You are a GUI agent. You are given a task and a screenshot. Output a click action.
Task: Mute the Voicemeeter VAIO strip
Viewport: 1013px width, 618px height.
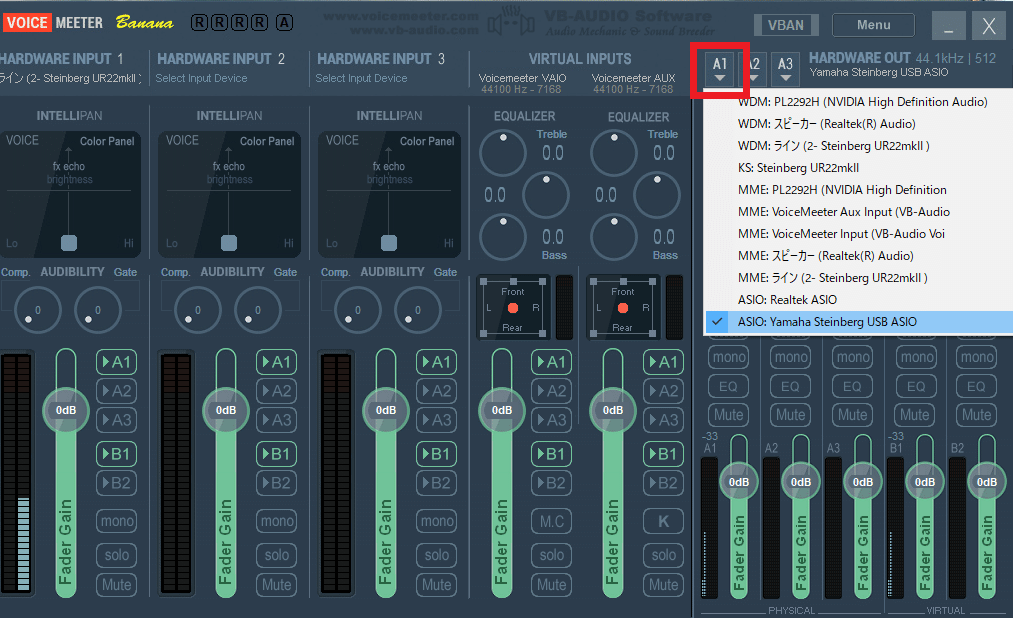pos(552,585)
